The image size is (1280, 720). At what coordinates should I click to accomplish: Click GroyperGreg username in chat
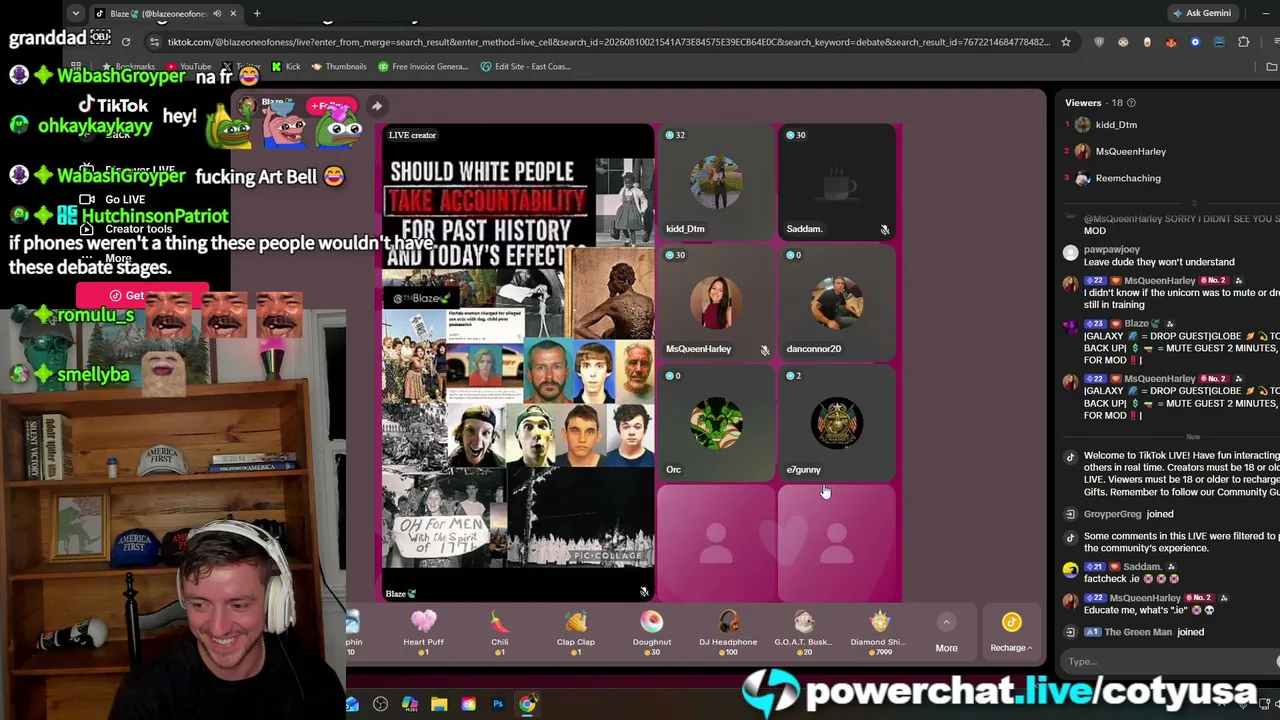tap(1112, 514)
